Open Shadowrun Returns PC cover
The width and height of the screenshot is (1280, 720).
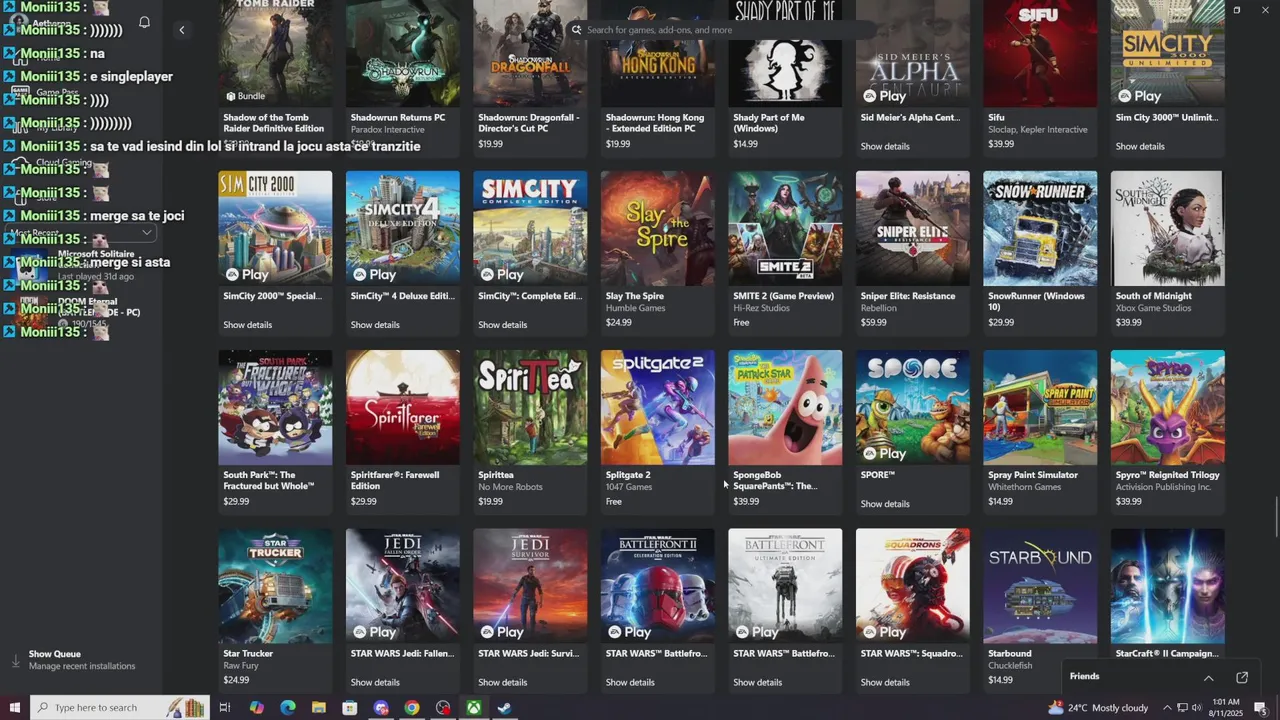coord(402,53)
